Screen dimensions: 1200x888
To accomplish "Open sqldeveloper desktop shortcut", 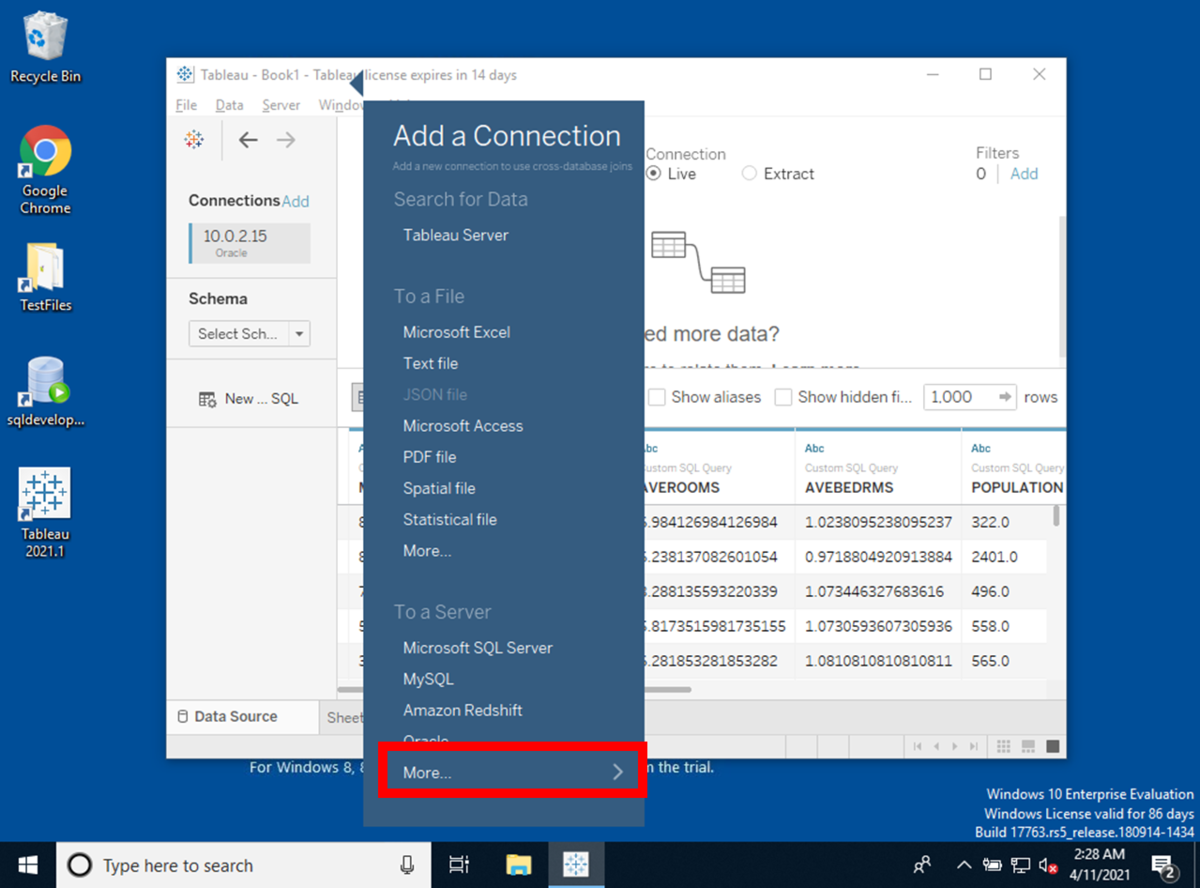I will [45, 392].
